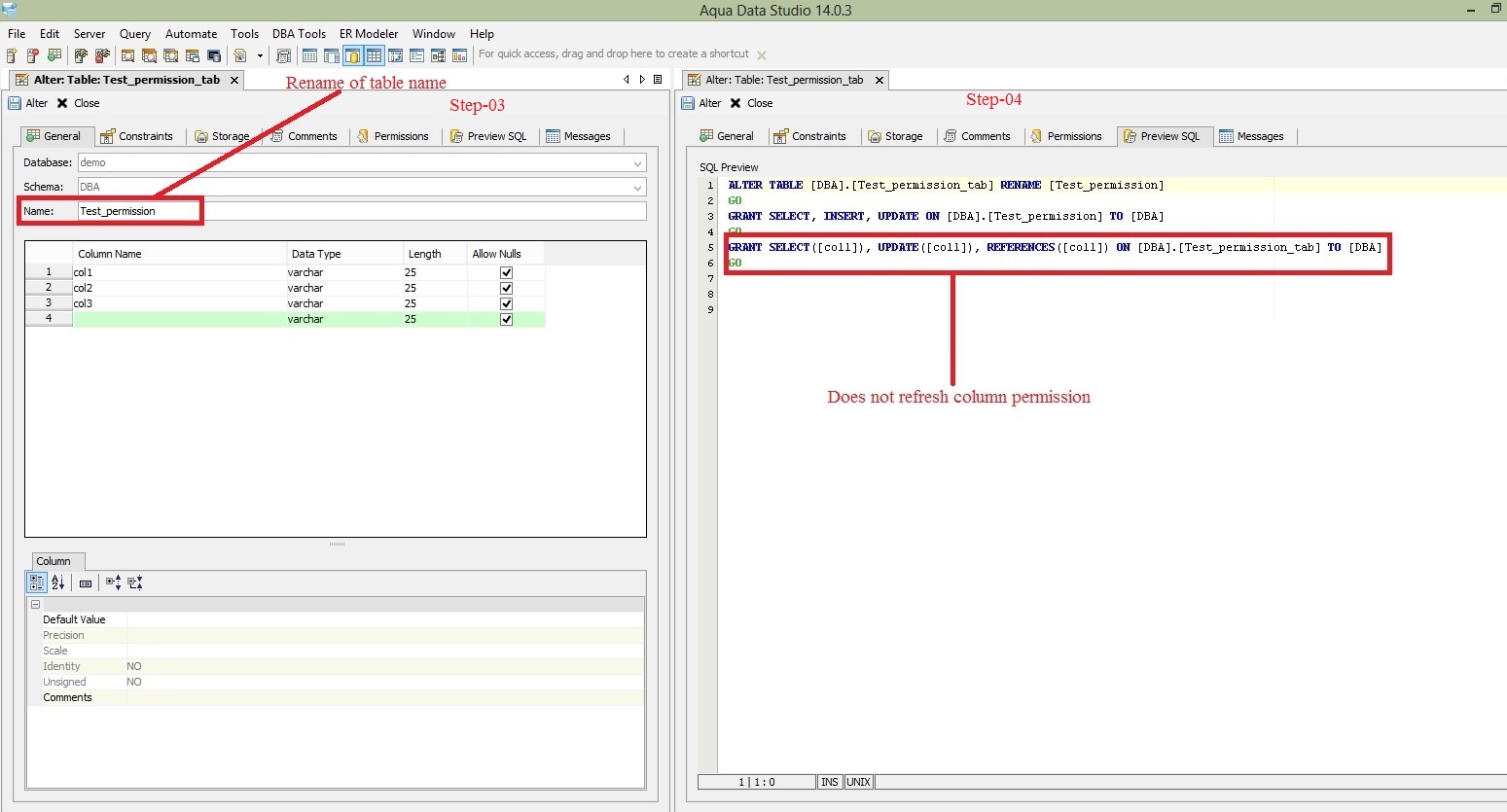
Task: Close the right Alter Table tab
Action: [879, 81]
